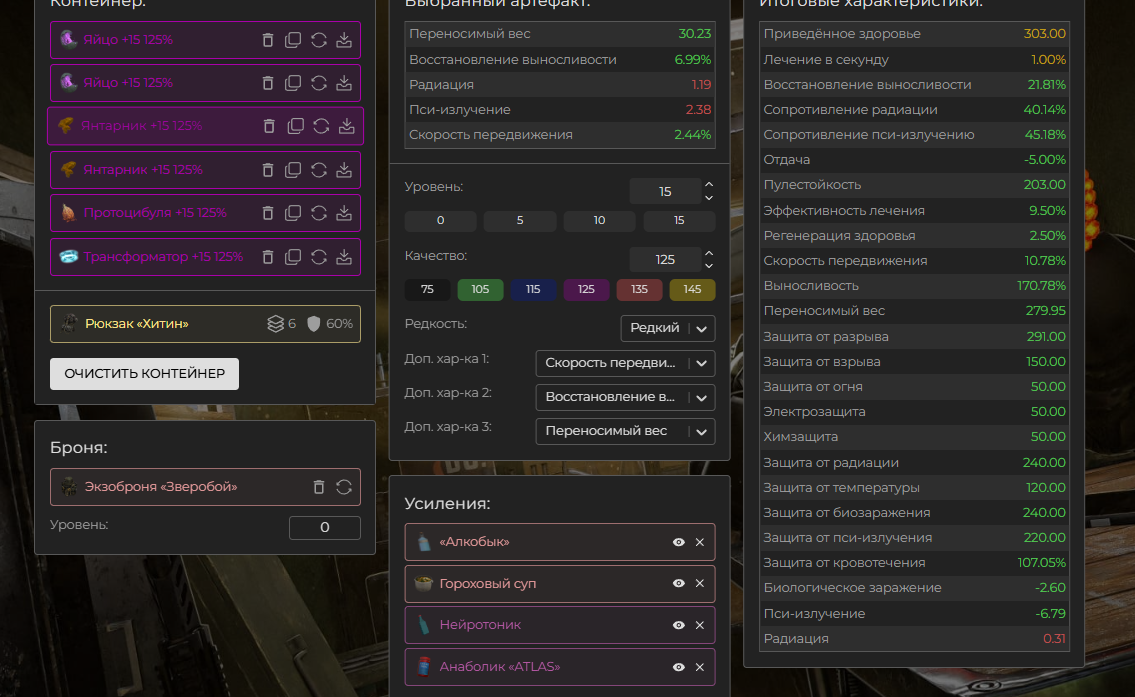The height and width of the screenshot is (697, 1135).
Task: Pick the green 105 quality swatch
Action: pyautogui.click(x=480, y=290)
